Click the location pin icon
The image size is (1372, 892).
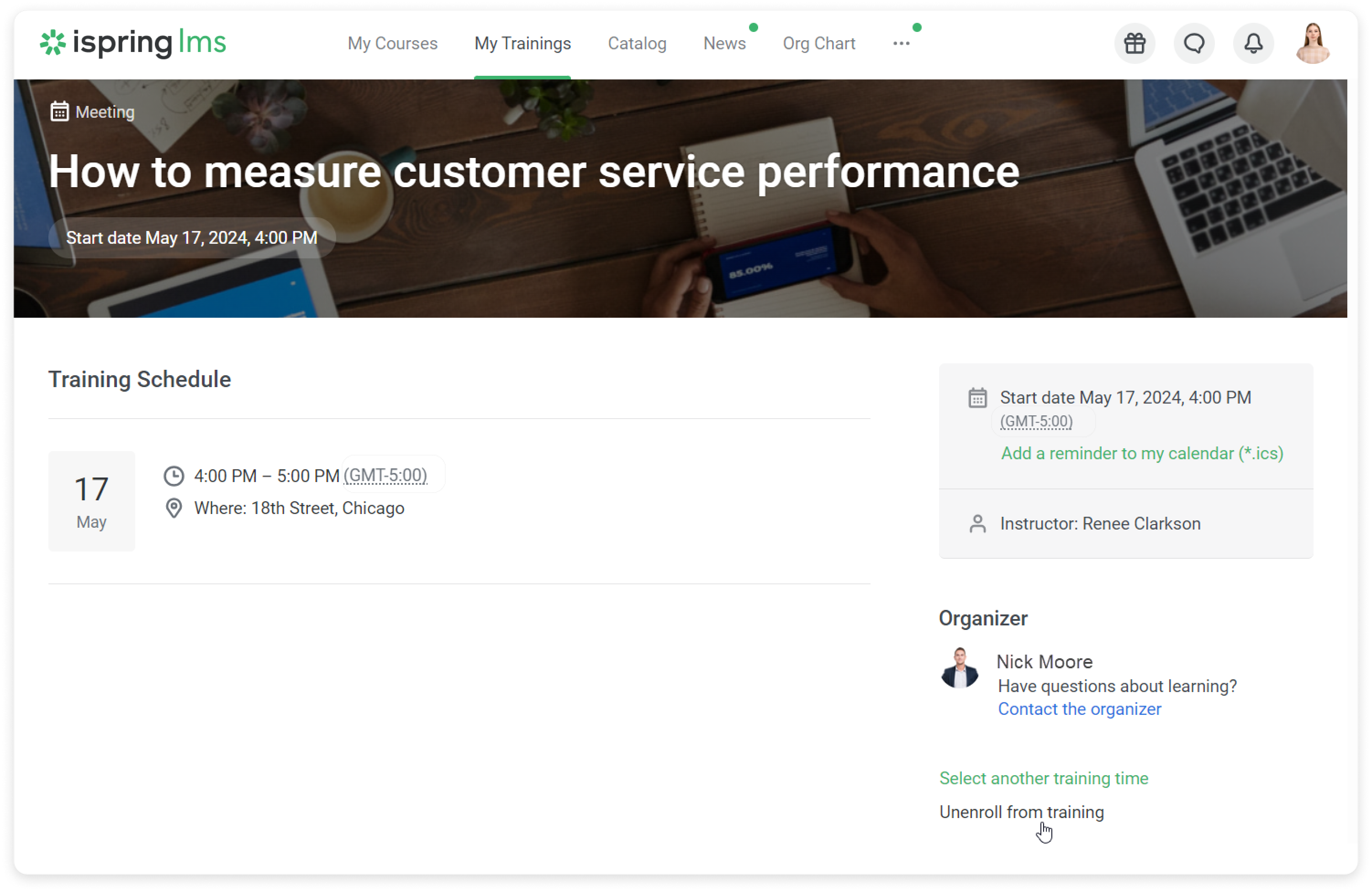[x=174, y=508]
